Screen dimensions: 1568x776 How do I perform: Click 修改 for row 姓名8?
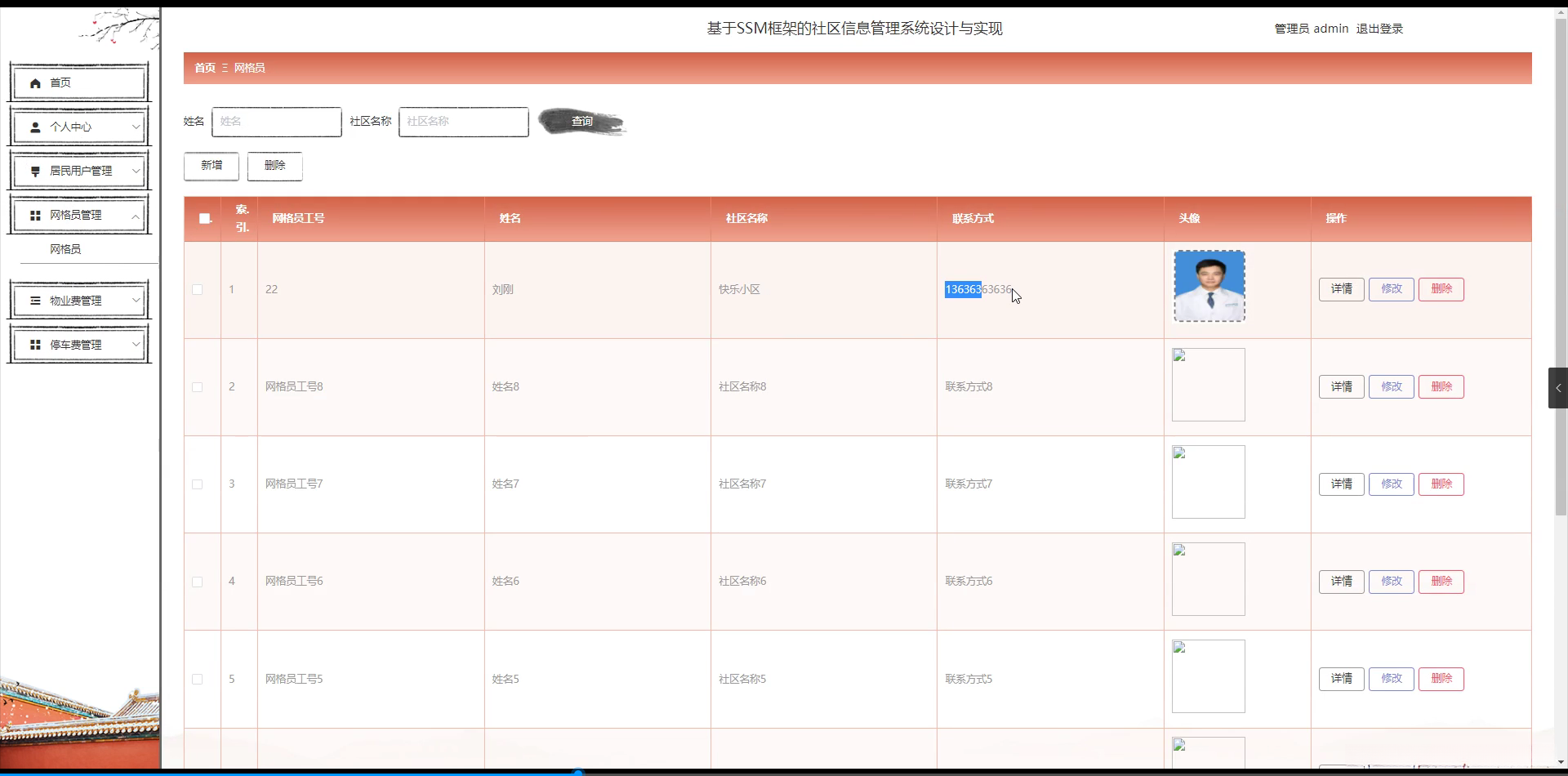(1392, 387)
